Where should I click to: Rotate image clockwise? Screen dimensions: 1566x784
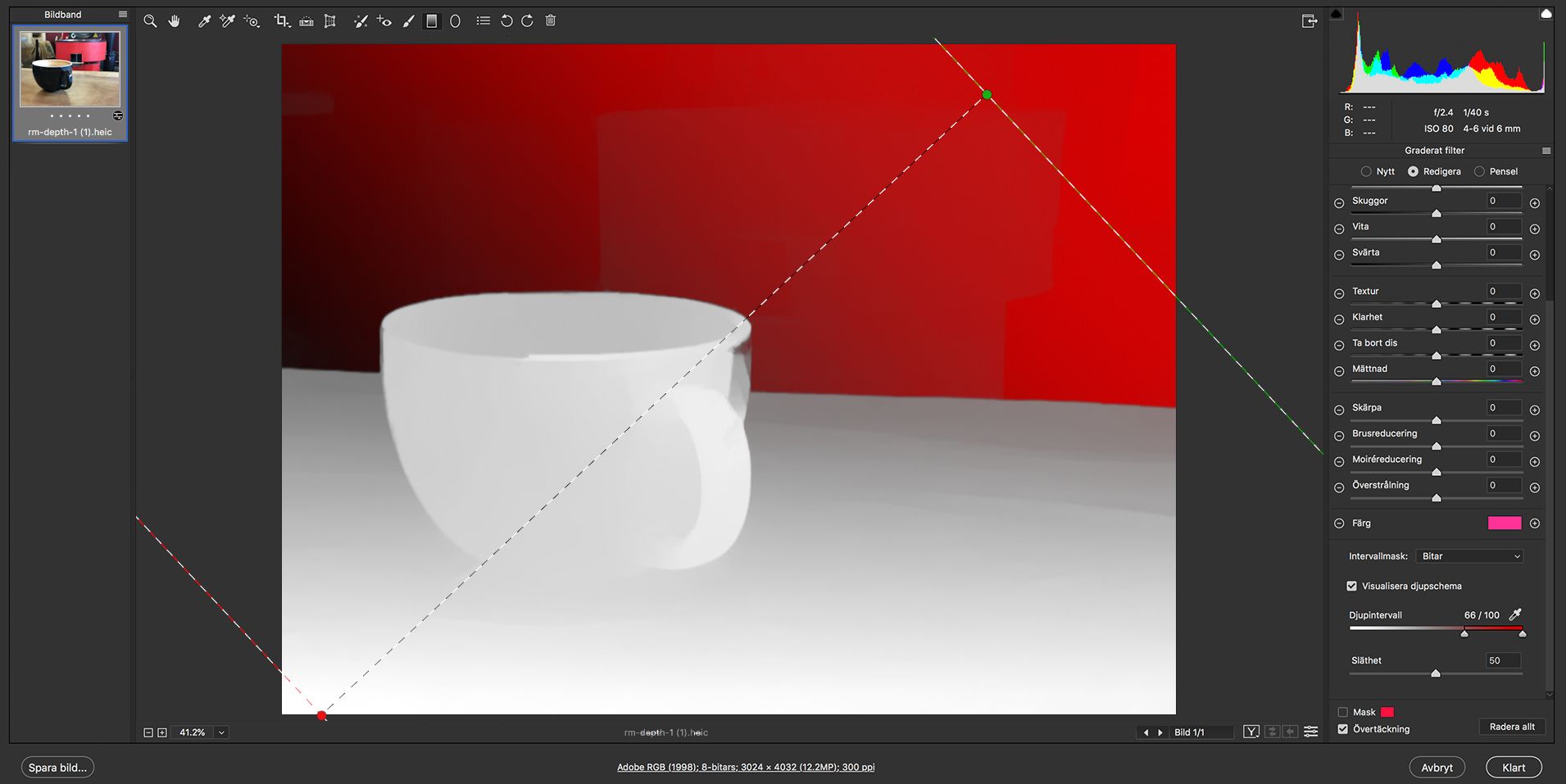pos(528,20)
